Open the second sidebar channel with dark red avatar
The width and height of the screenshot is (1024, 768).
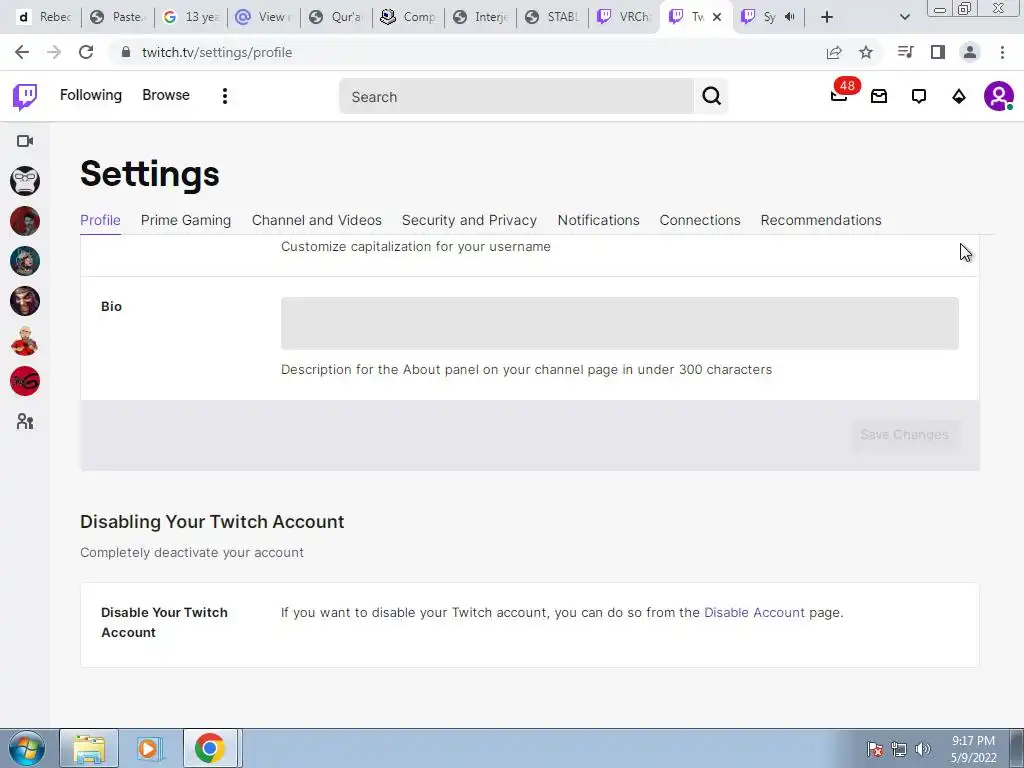[x=25, y=221]
